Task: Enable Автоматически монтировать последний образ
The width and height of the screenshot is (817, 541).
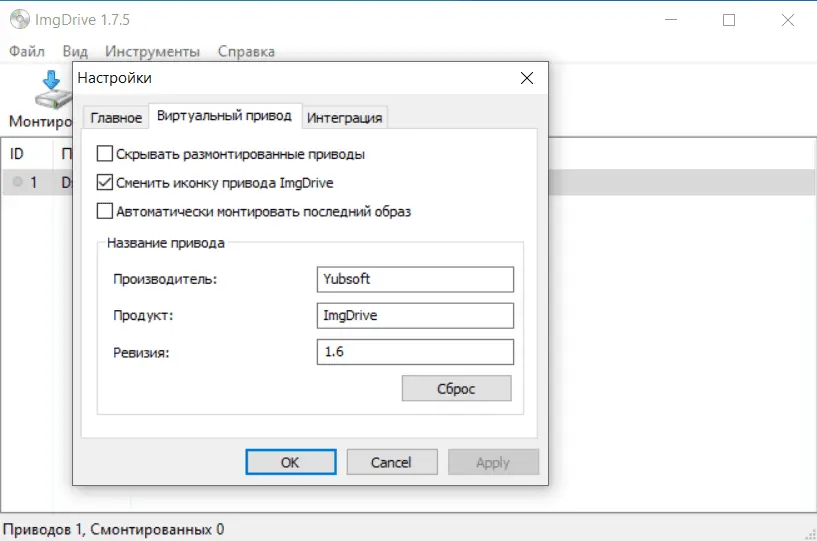Action: (105, 211)
